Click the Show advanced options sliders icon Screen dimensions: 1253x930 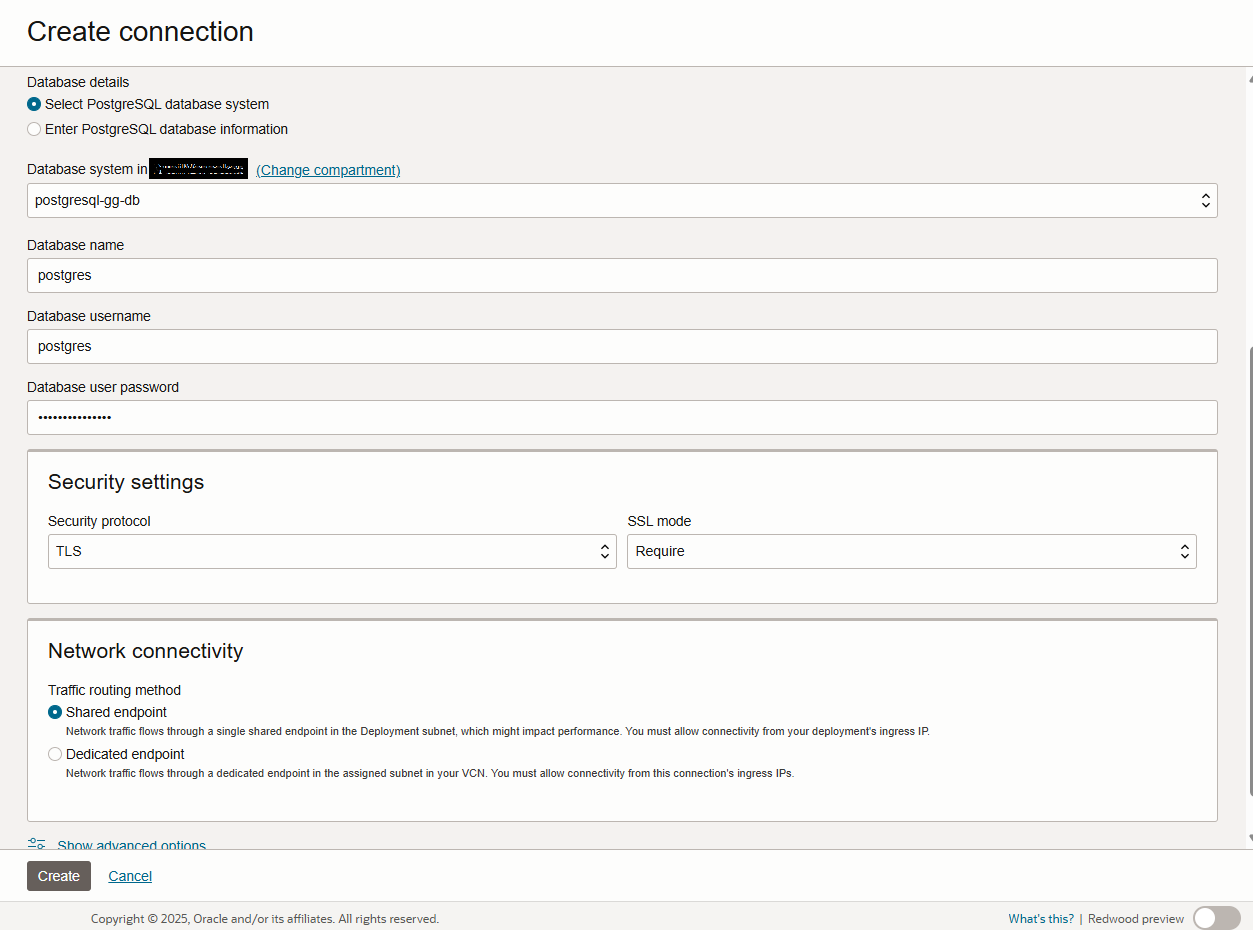37,844
